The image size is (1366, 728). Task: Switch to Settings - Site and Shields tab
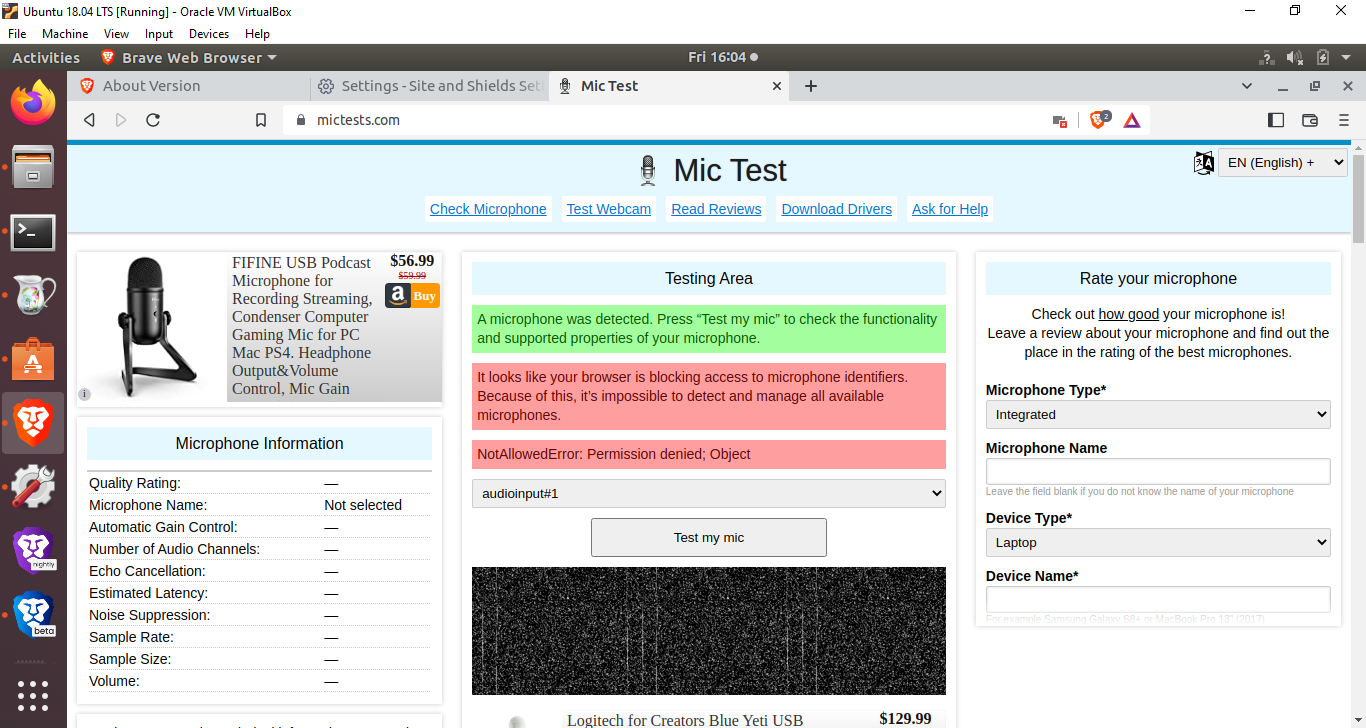tap(430, 86)
